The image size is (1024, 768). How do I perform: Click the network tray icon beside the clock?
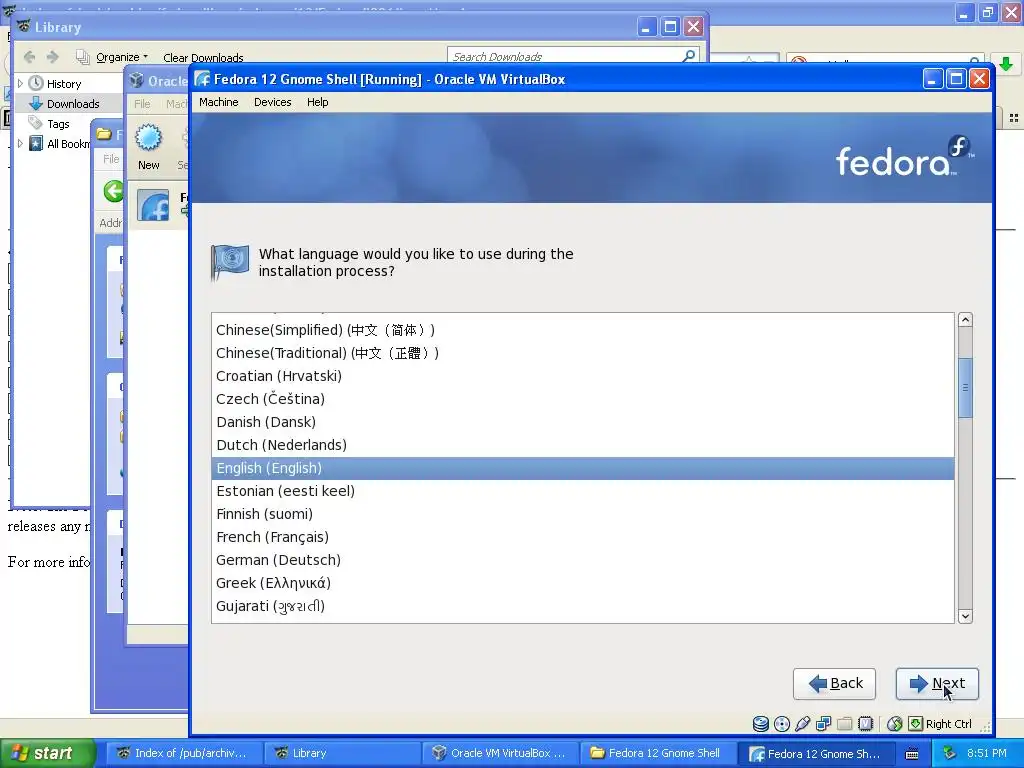(950, 753)
